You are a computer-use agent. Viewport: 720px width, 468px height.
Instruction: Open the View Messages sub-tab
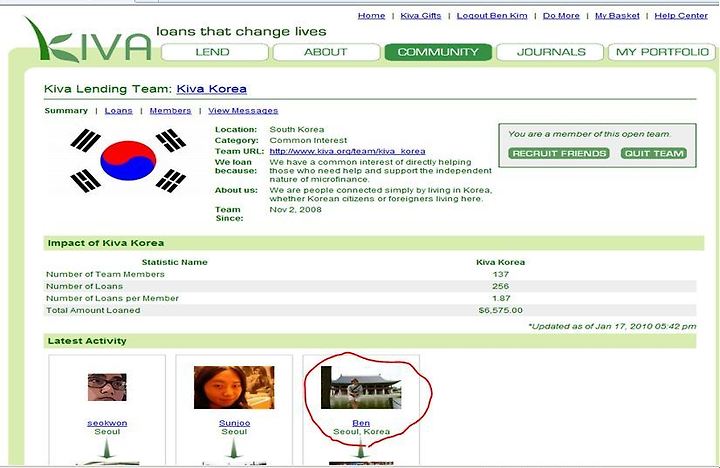[x=243, y=111]
